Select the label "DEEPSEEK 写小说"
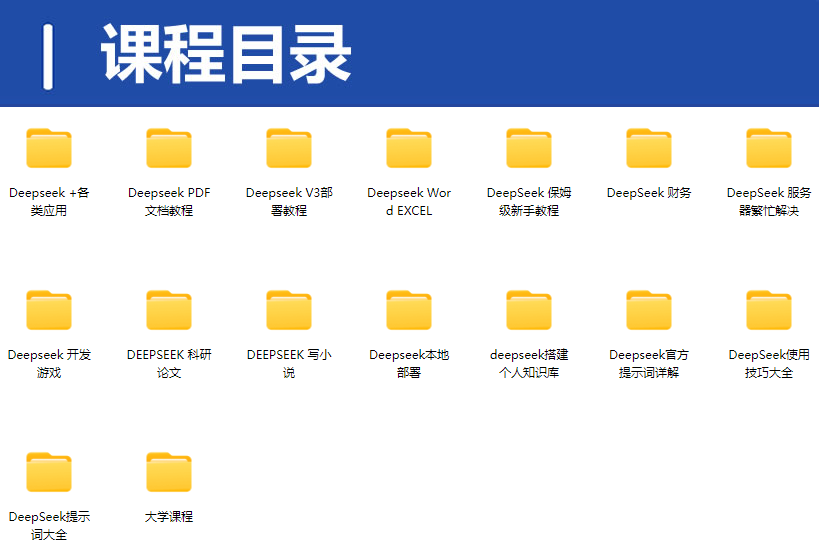The width and height of the screenshot is (819, 555). click(x=289, y=363)
